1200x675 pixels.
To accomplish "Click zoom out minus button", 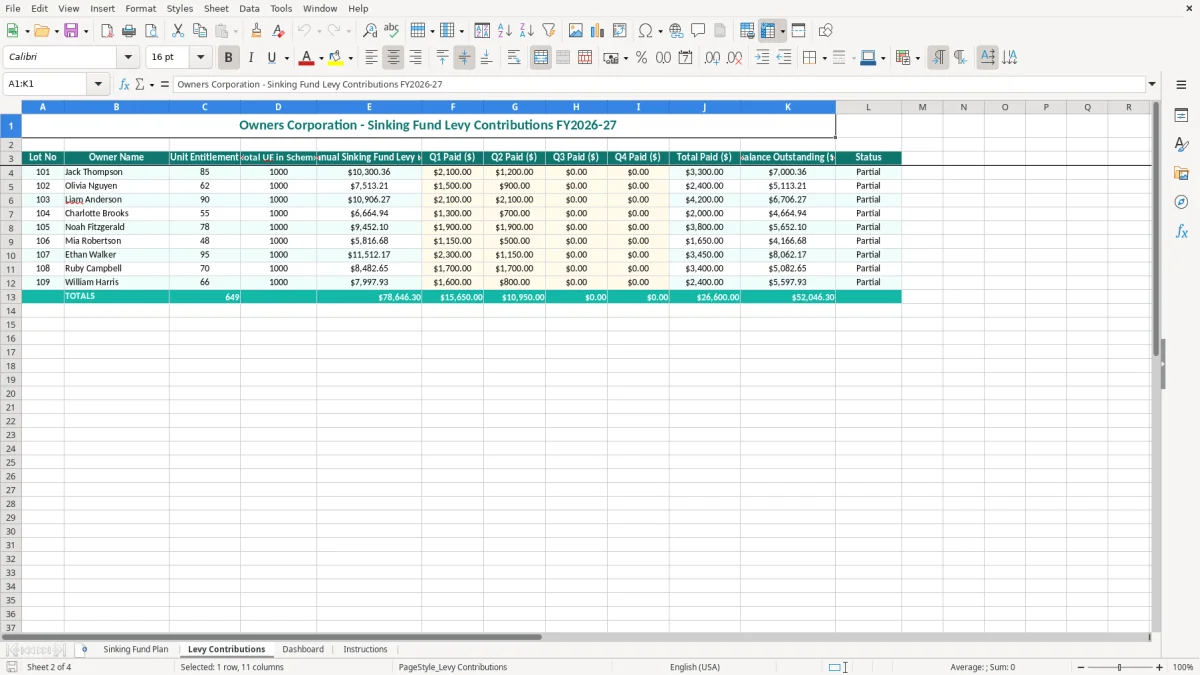I will click(x=1081, y=667).
